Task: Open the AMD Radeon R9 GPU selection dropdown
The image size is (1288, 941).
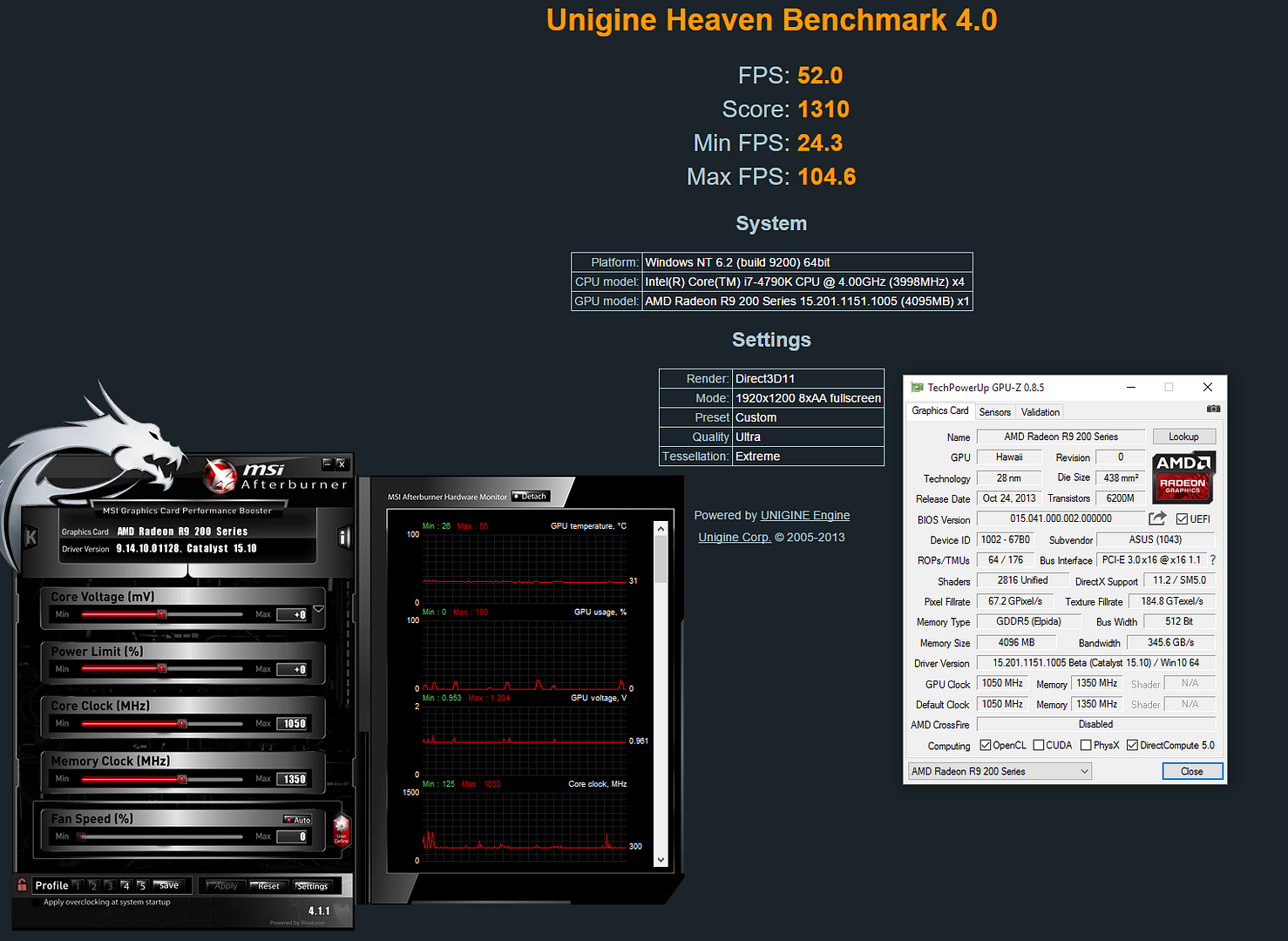Action: (x=999, y=771)
